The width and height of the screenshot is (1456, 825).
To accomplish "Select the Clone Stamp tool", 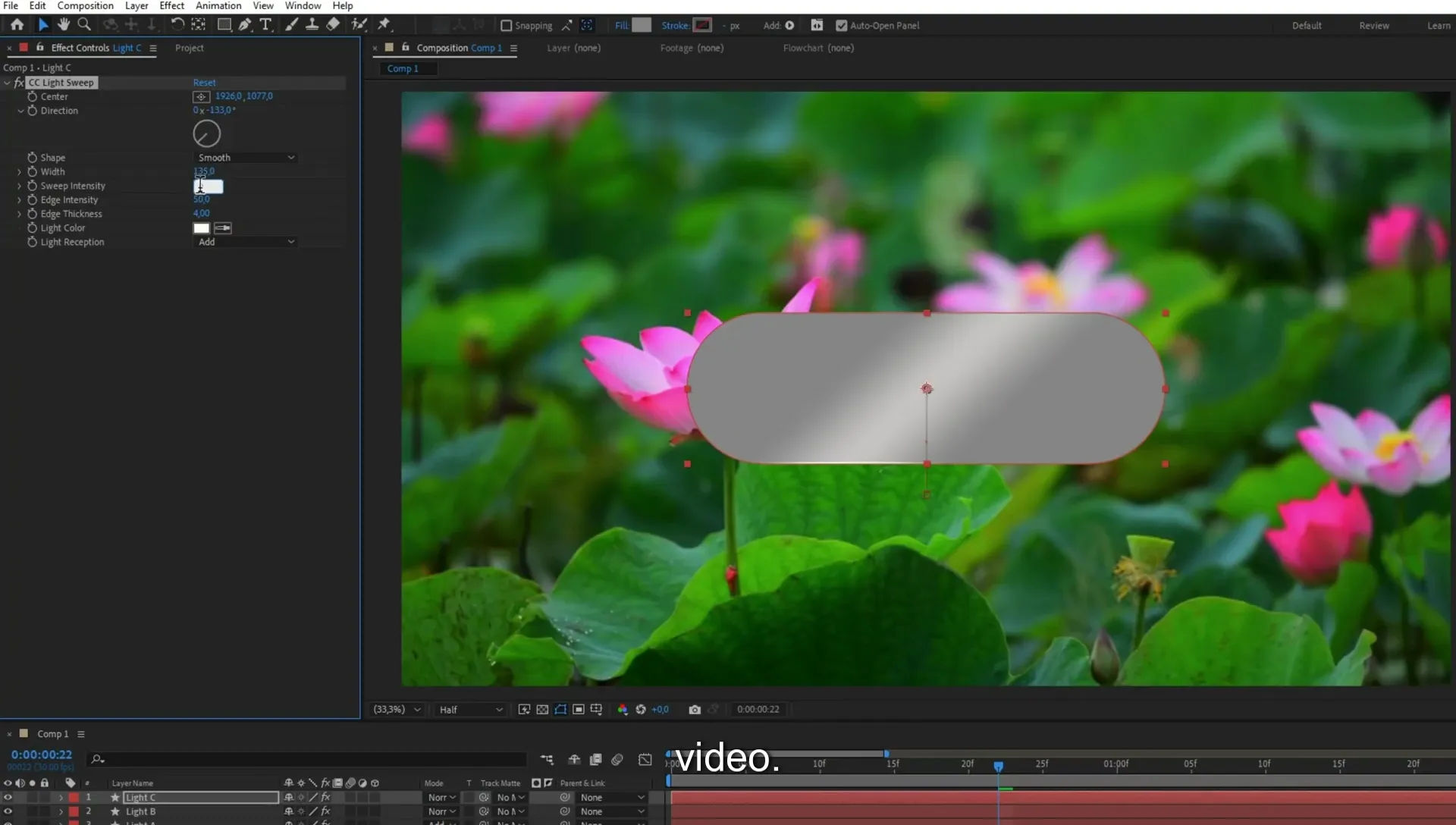I will pyautogui.click(x=312, y=24).
